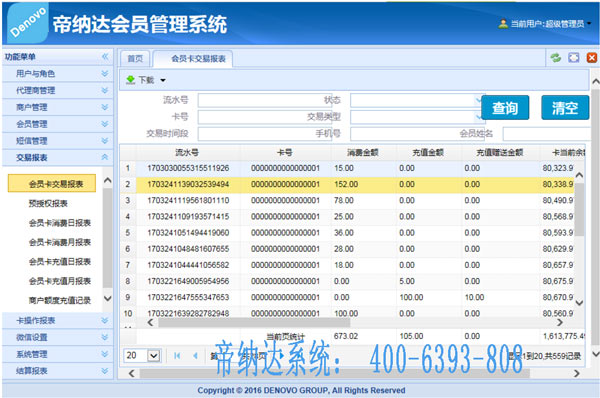Click the table vertical scrollbar thumb
The height and width of the screenshot is (398, 600).
click(x=579, y=210)
